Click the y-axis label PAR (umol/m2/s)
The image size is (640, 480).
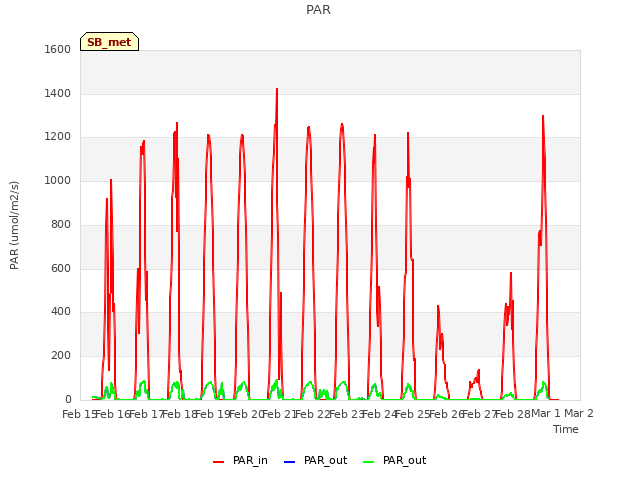(14, 225)
